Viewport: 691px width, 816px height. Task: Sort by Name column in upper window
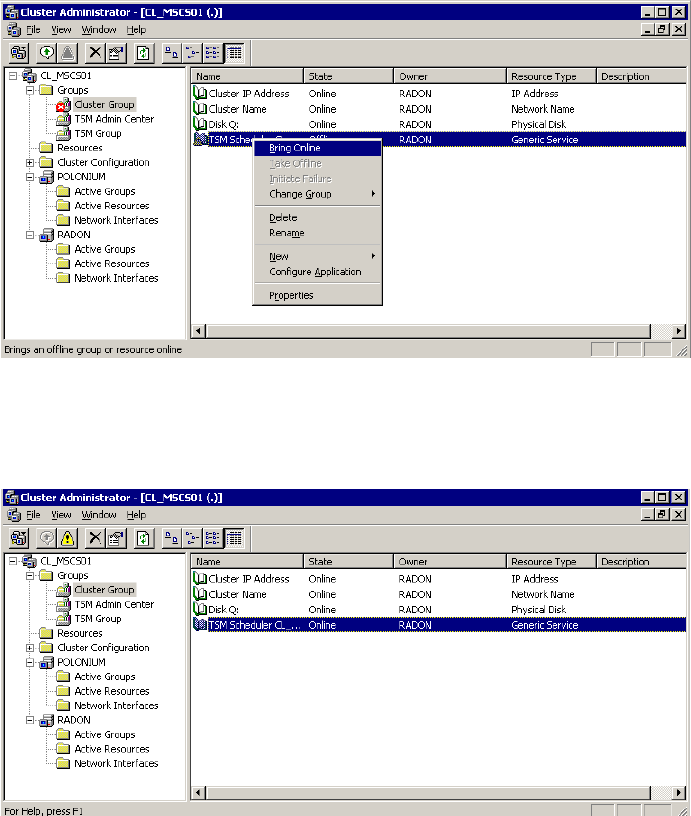pos(247,76)
